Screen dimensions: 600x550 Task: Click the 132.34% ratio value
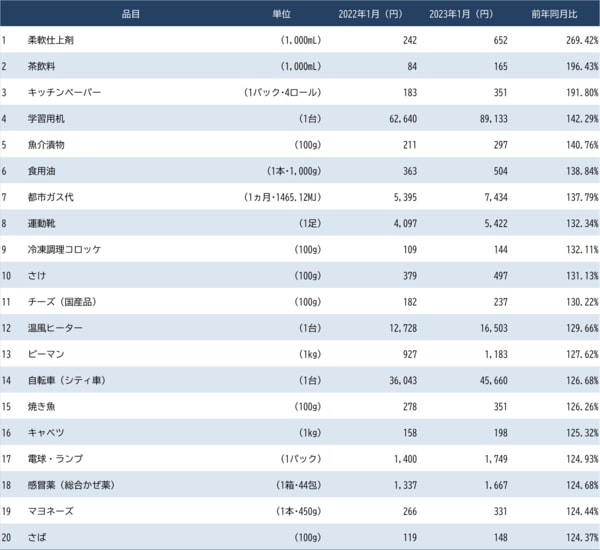(x=582, y=223)
